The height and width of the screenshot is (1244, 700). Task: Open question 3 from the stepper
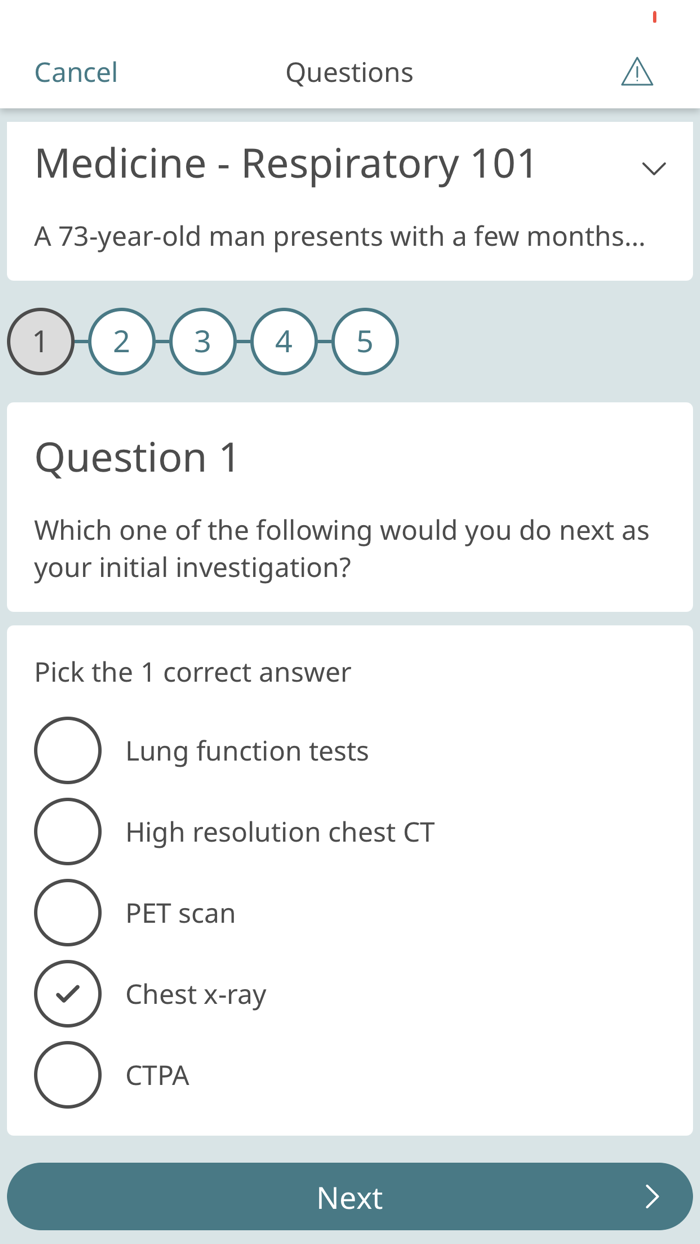pos(203,341)
